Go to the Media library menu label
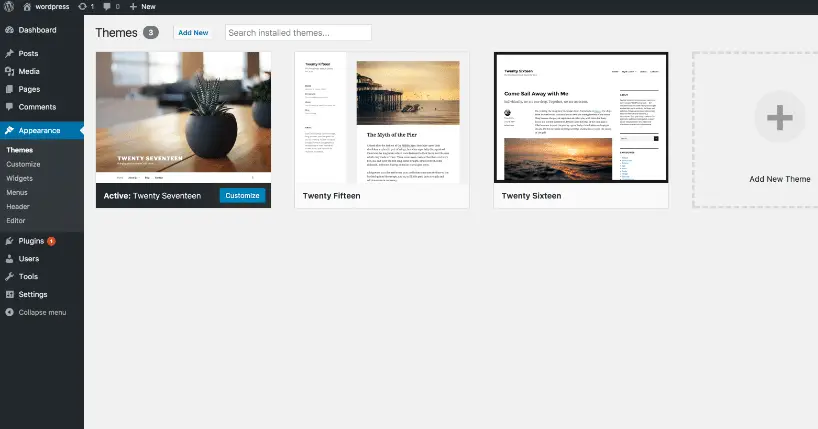The height and width of the screenshot is (429, 818). click(29, 72)
